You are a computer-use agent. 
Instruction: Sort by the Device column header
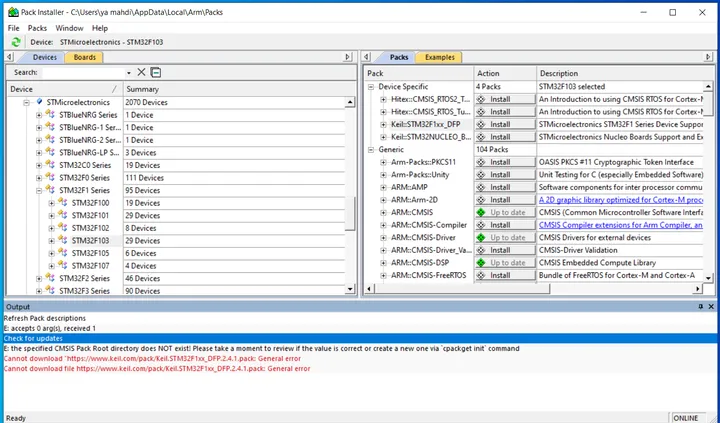[65, 89]
